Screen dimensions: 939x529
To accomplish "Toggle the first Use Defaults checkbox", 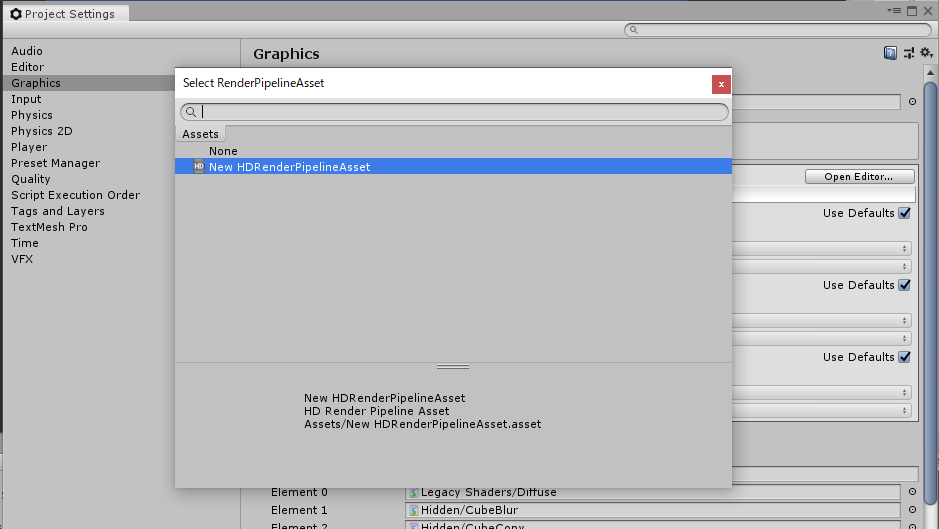I will 904,213.
